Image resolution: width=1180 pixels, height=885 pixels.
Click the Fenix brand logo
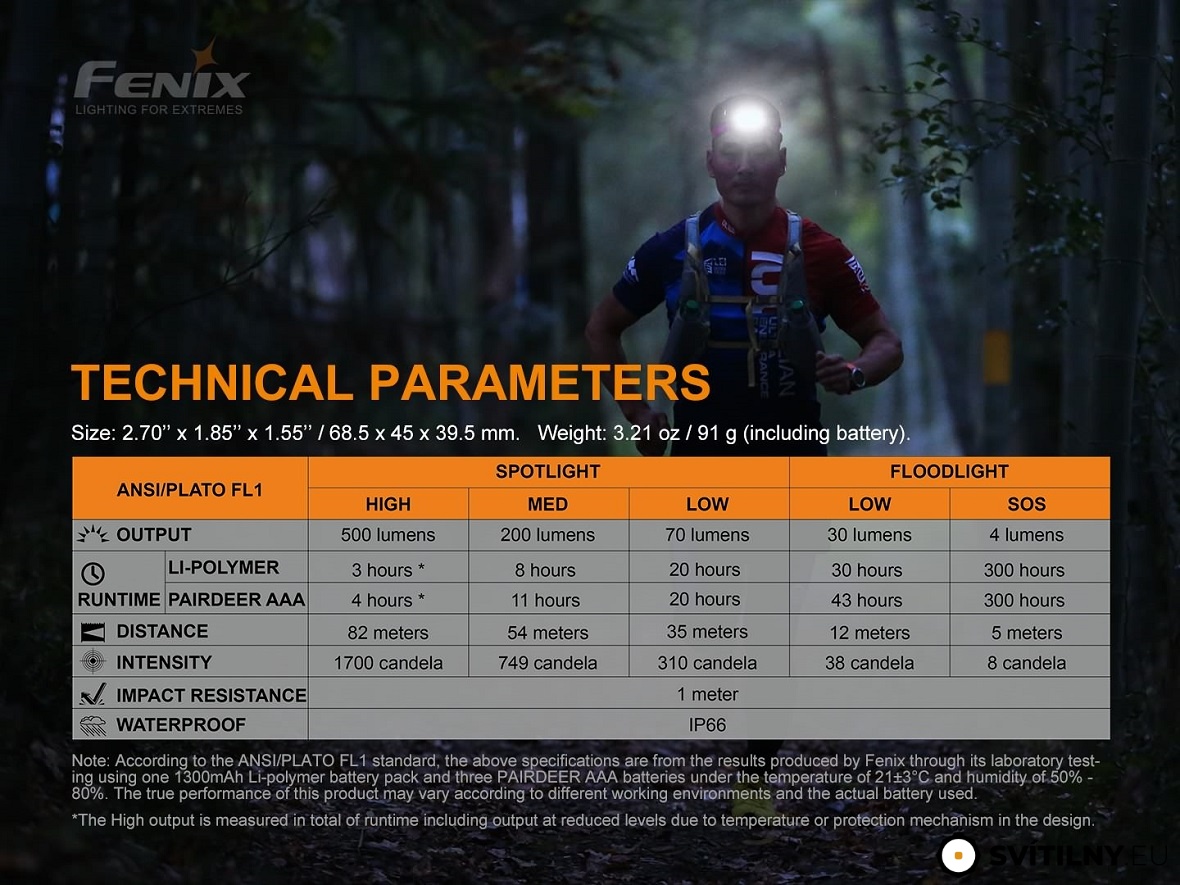pyautogui.click(x=161, y=80)
